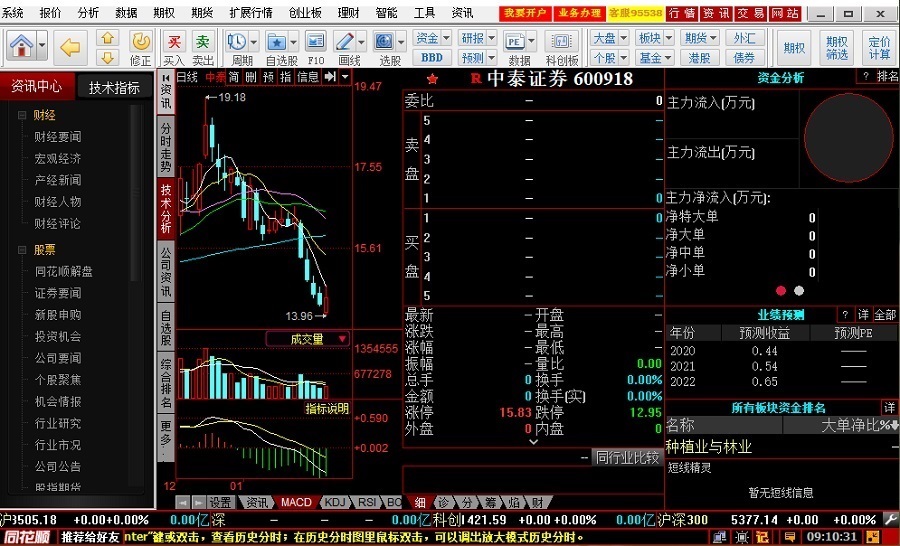Click the left panel vertical scrollbar
This screenshot has width=900, height=546.
coord(135,192)
